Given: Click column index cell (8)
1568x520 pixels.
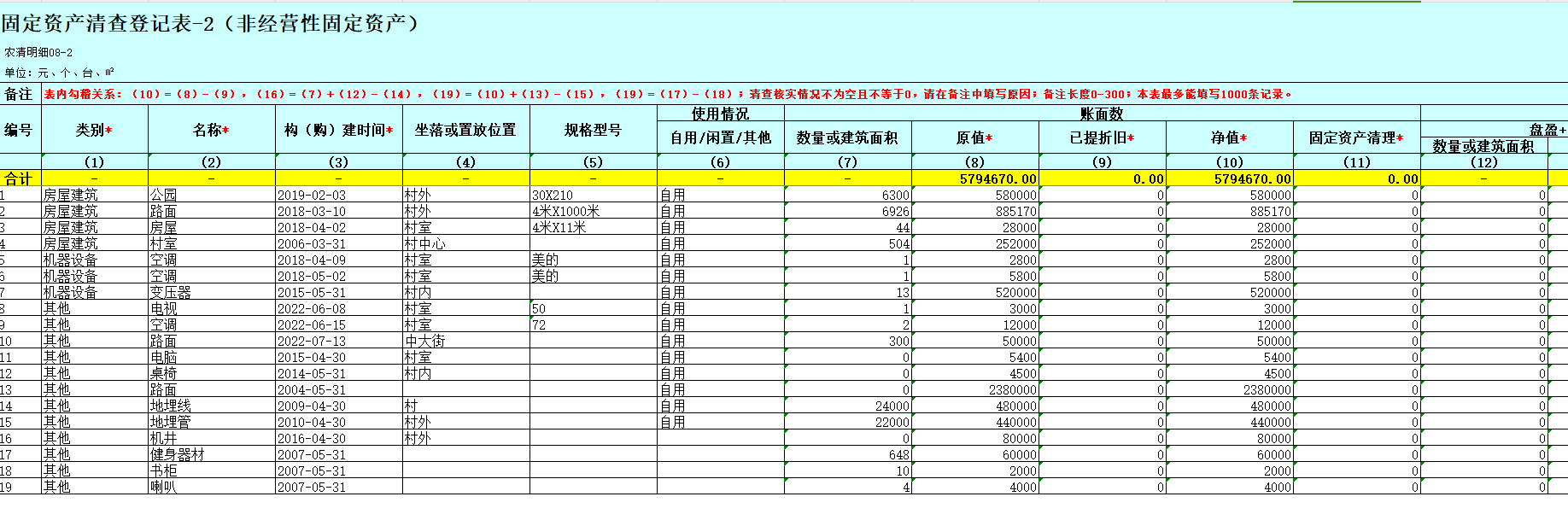Looking at the screenshot, I should click(x=974, y=161).
